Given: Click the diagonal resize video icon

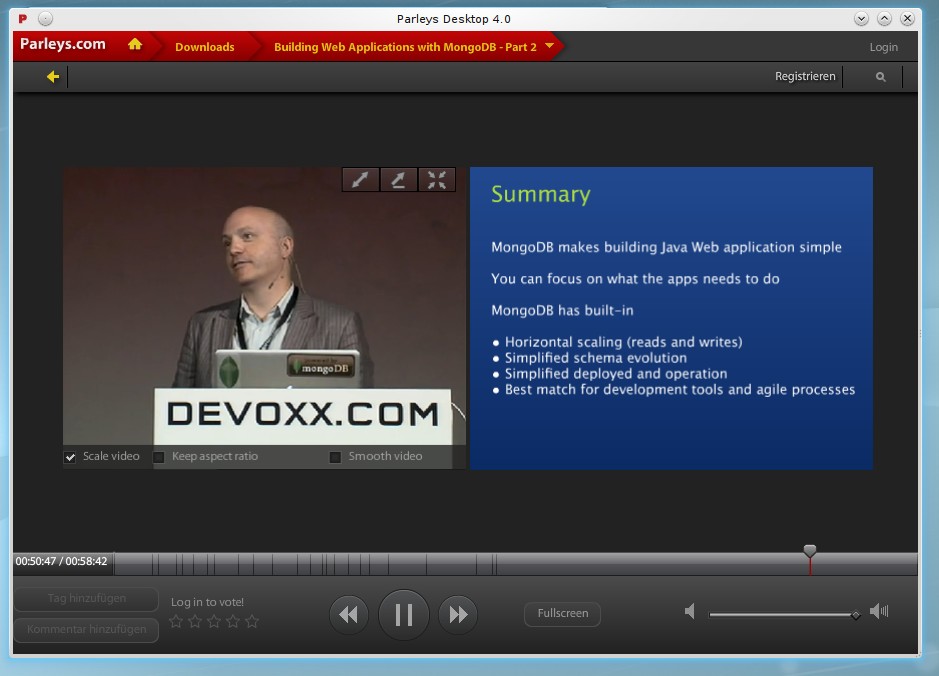Looking at the screenshot, I should point(361,180).
